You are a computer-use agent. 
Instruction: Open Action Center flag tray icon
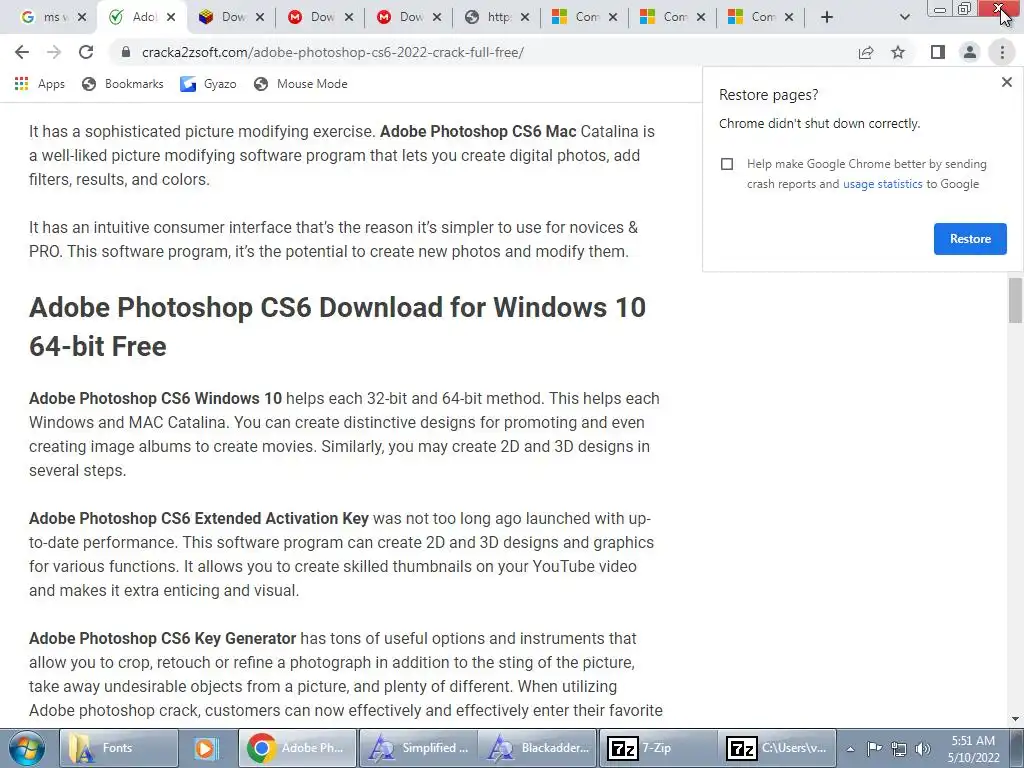click(874, 748)
